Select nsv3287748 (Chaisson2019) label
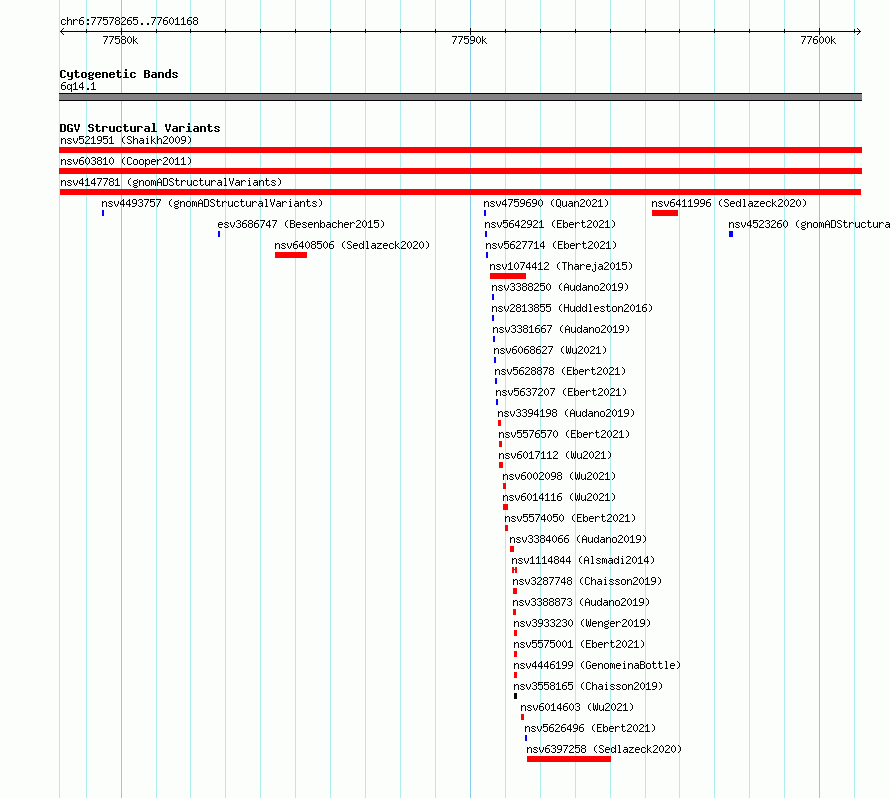 point(587,581)
